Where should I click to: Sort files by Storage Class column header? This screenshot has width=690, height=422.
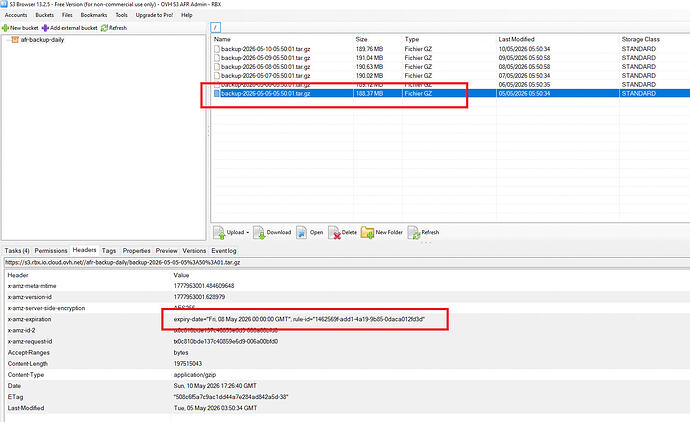click(641, 39)
